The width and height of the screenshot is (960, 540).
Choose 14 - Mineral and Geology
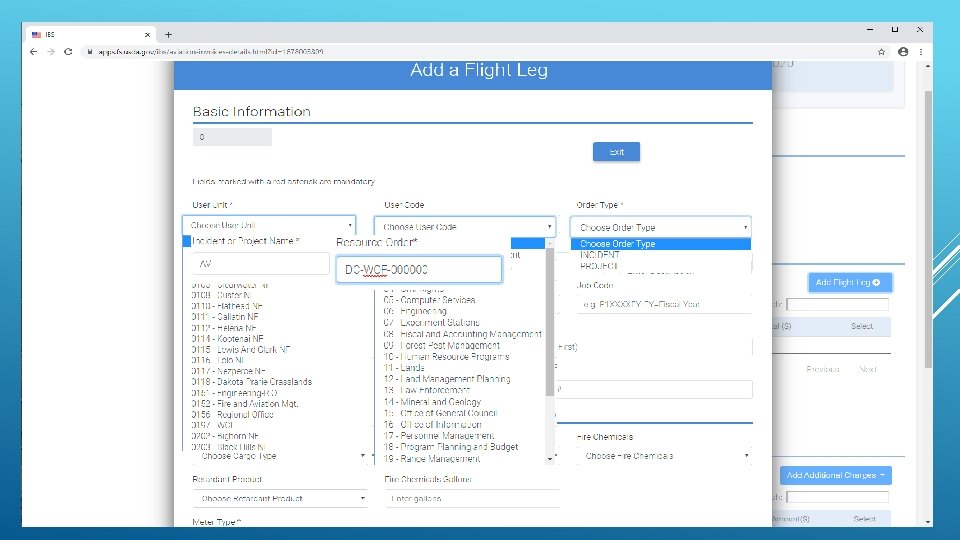[432, 402]
